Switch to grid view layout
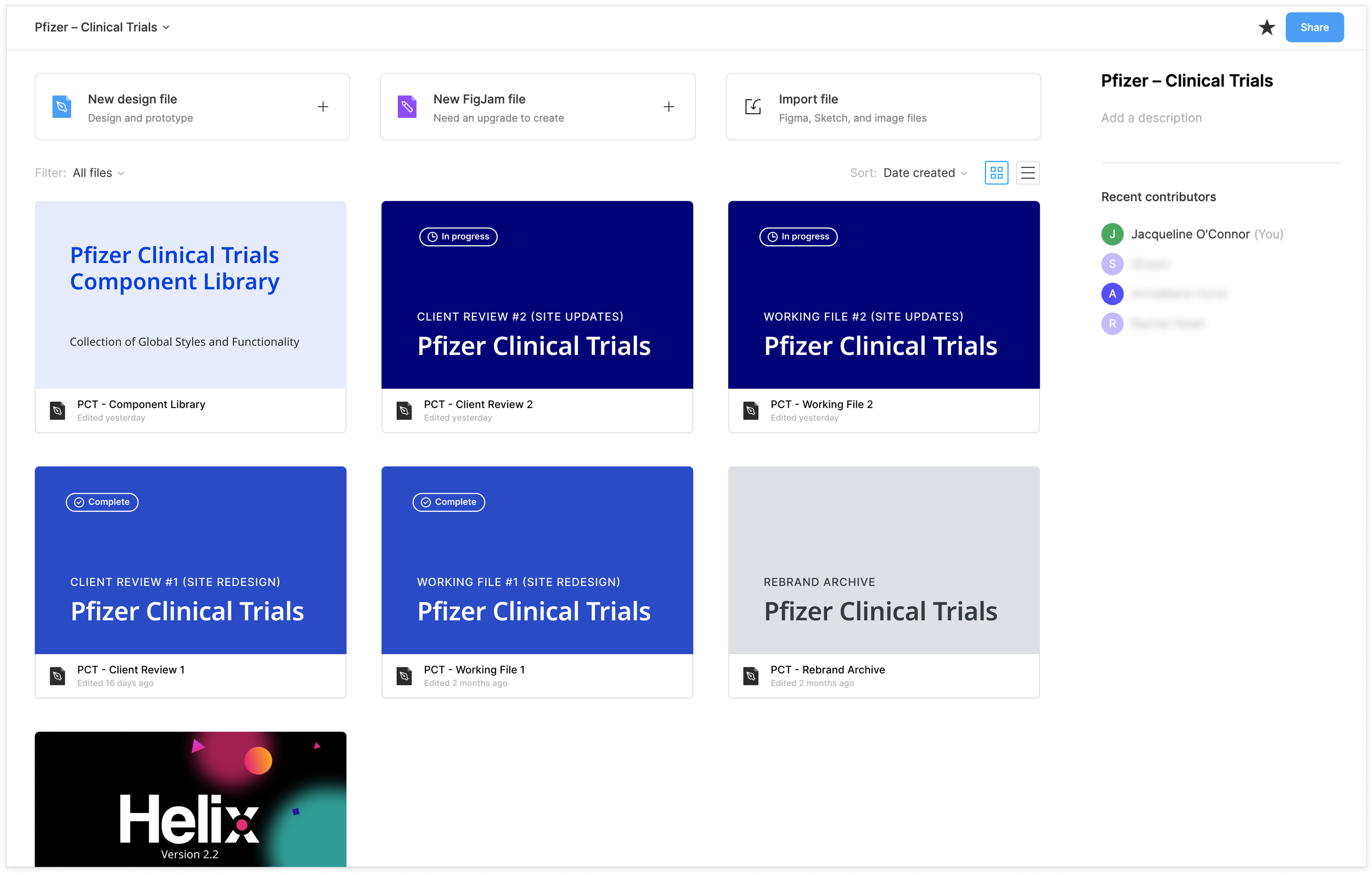The height and width of the screenshot is (875, 1372). pos(996,172)
